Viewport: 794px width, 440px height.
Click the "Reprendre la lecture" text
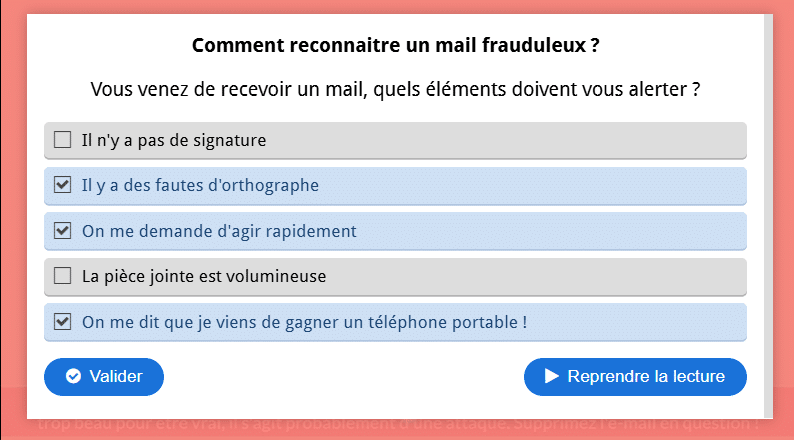646,377
